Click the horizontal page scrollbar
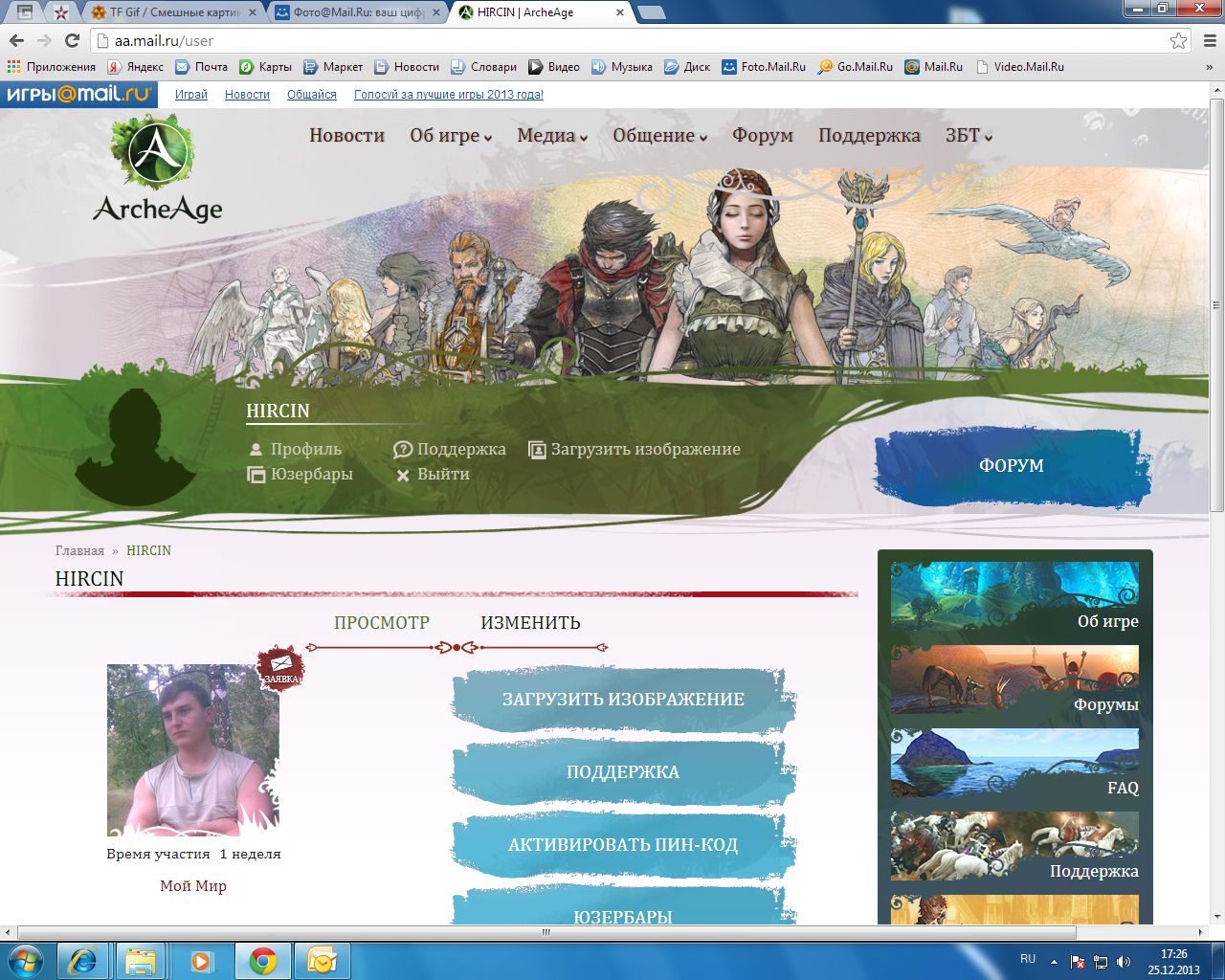This screenshot has width=1225, height=980. (546, 932)
